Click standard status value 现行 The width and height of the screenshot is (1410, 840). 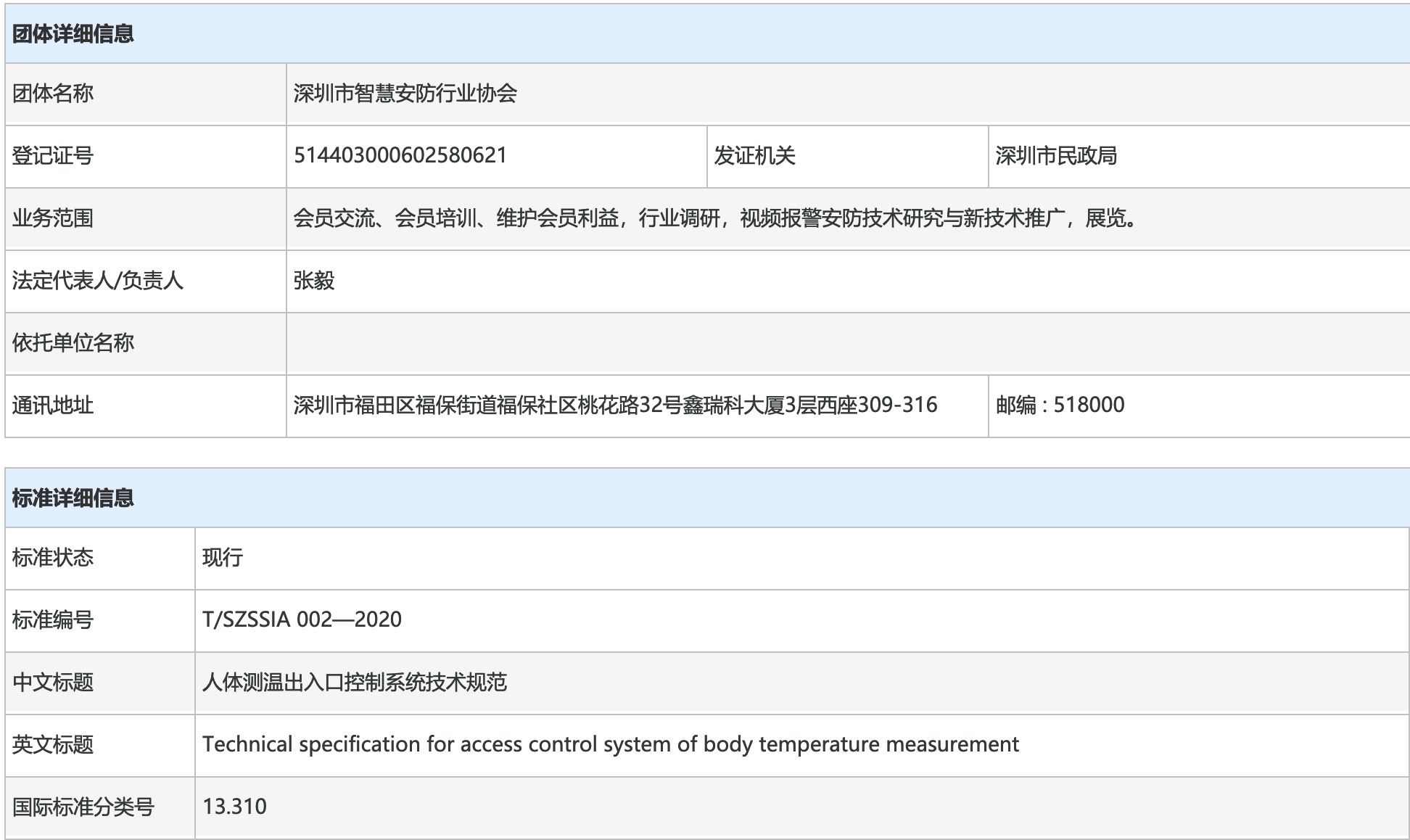click(223, 558)
